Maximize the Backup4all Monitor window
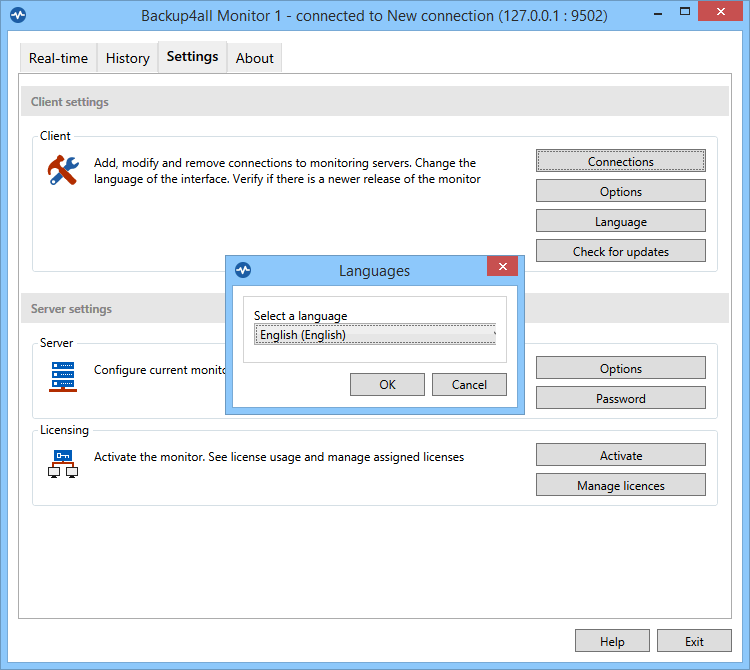Image resolution: width=750 pixels, height=670 pixels. point(685,12)
